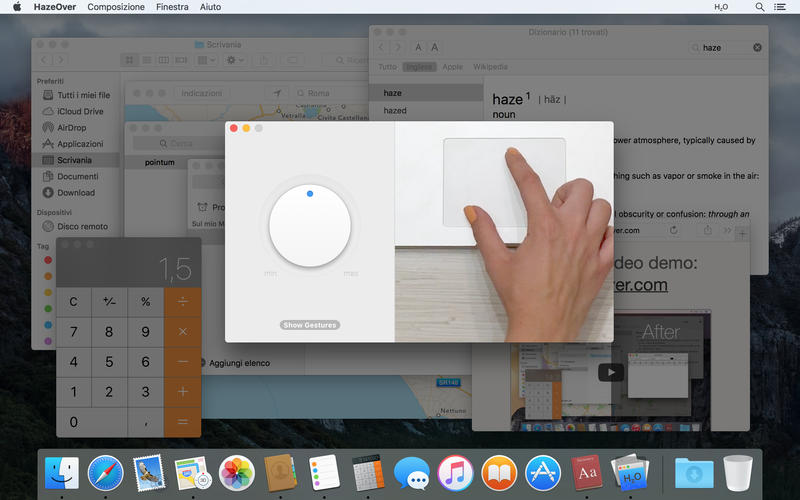This screenshot has height=500, width=800.
Task: Click the calculator plus/minus key
Action: tap(109, 302)
